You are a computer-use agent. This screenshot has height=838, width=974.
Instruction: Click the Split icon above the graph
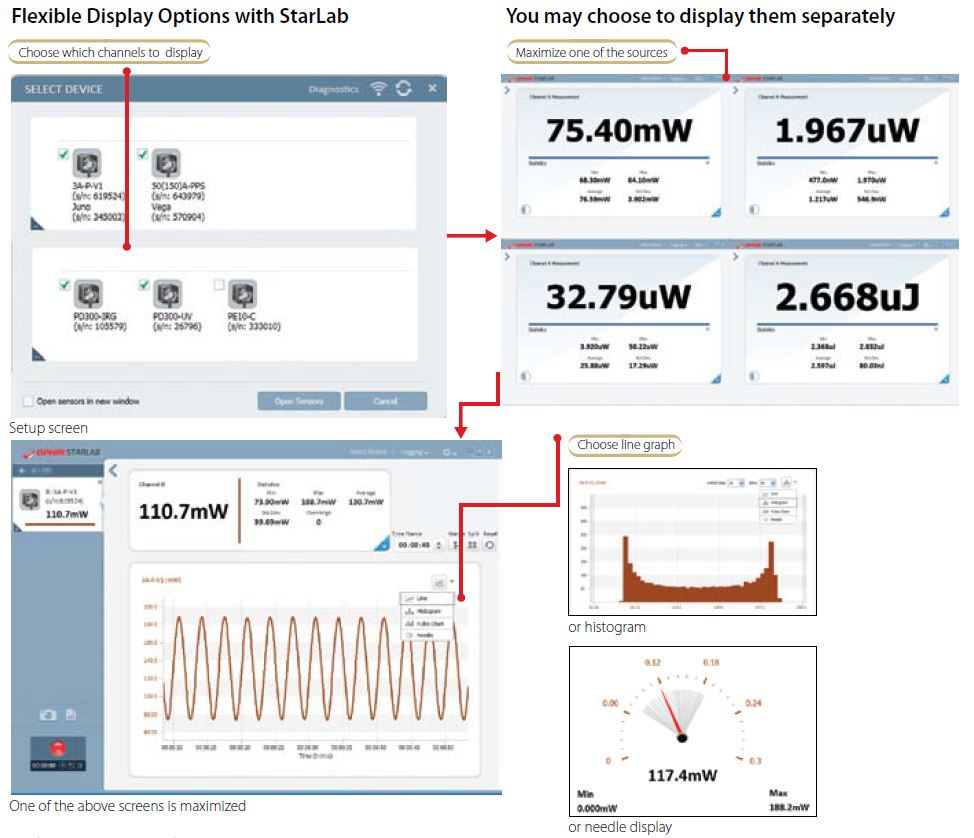473,545
